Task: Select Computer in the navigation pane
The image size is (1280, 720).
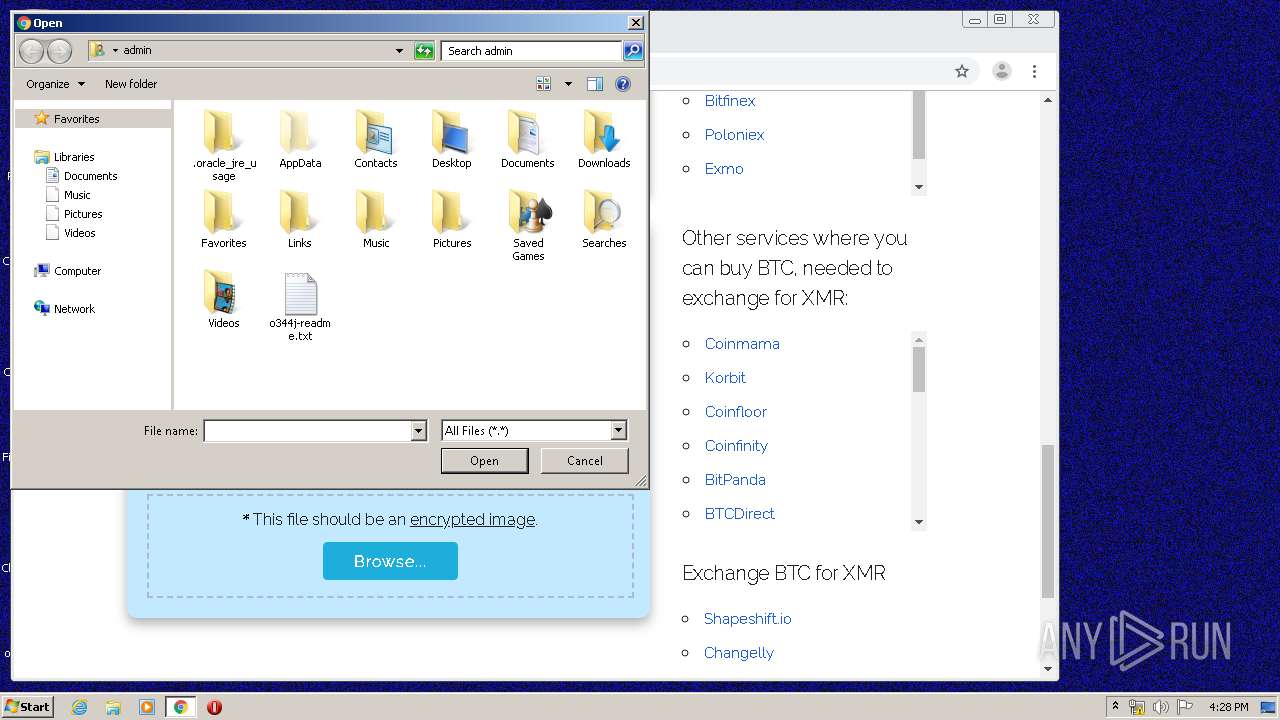Action: (x=77, y=271)
